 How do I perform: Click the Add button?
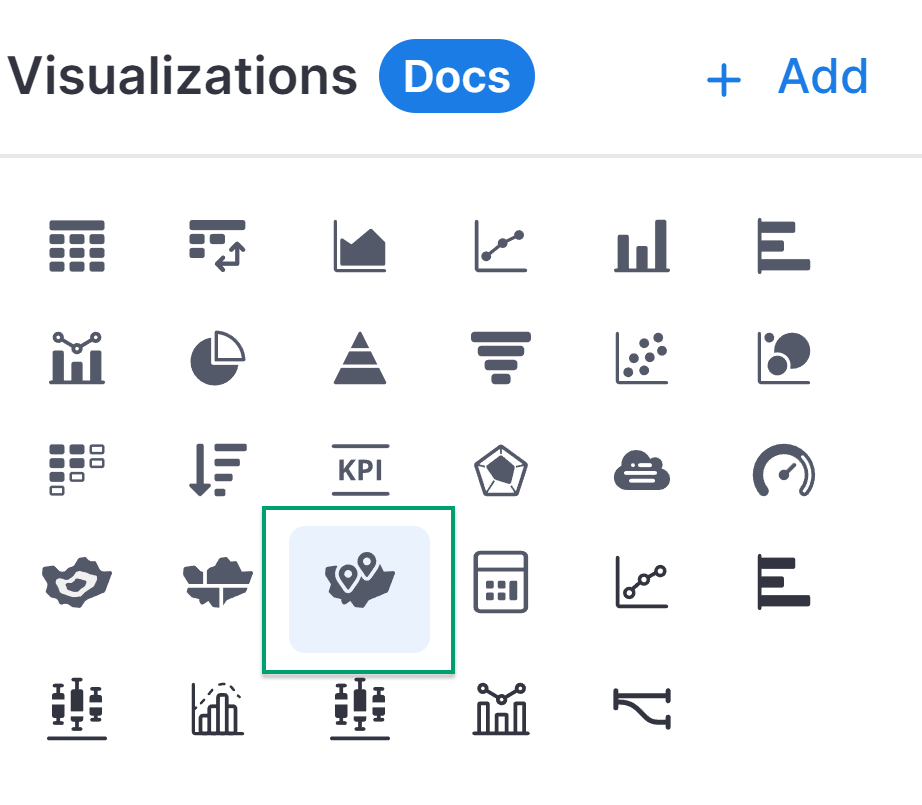787,76
